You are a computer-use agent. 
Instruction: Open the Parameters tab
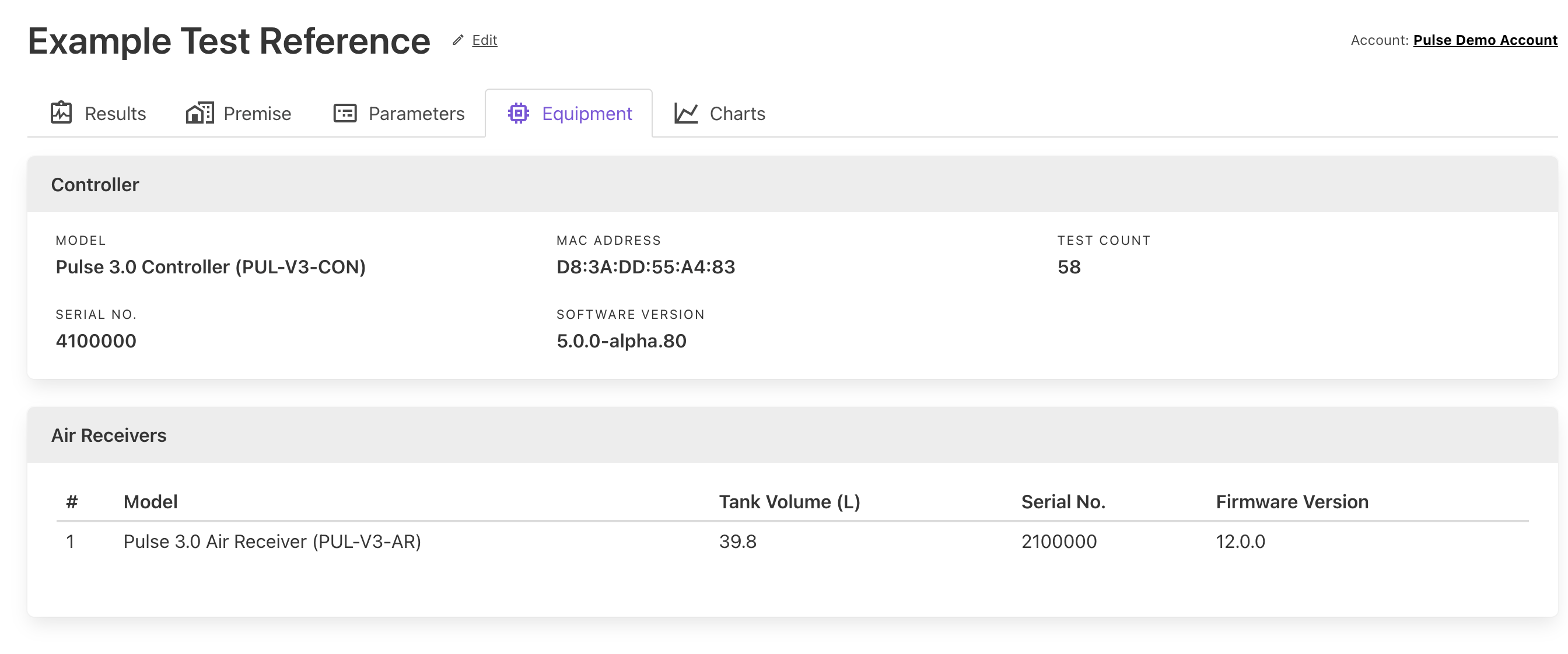tap(416, 114)
